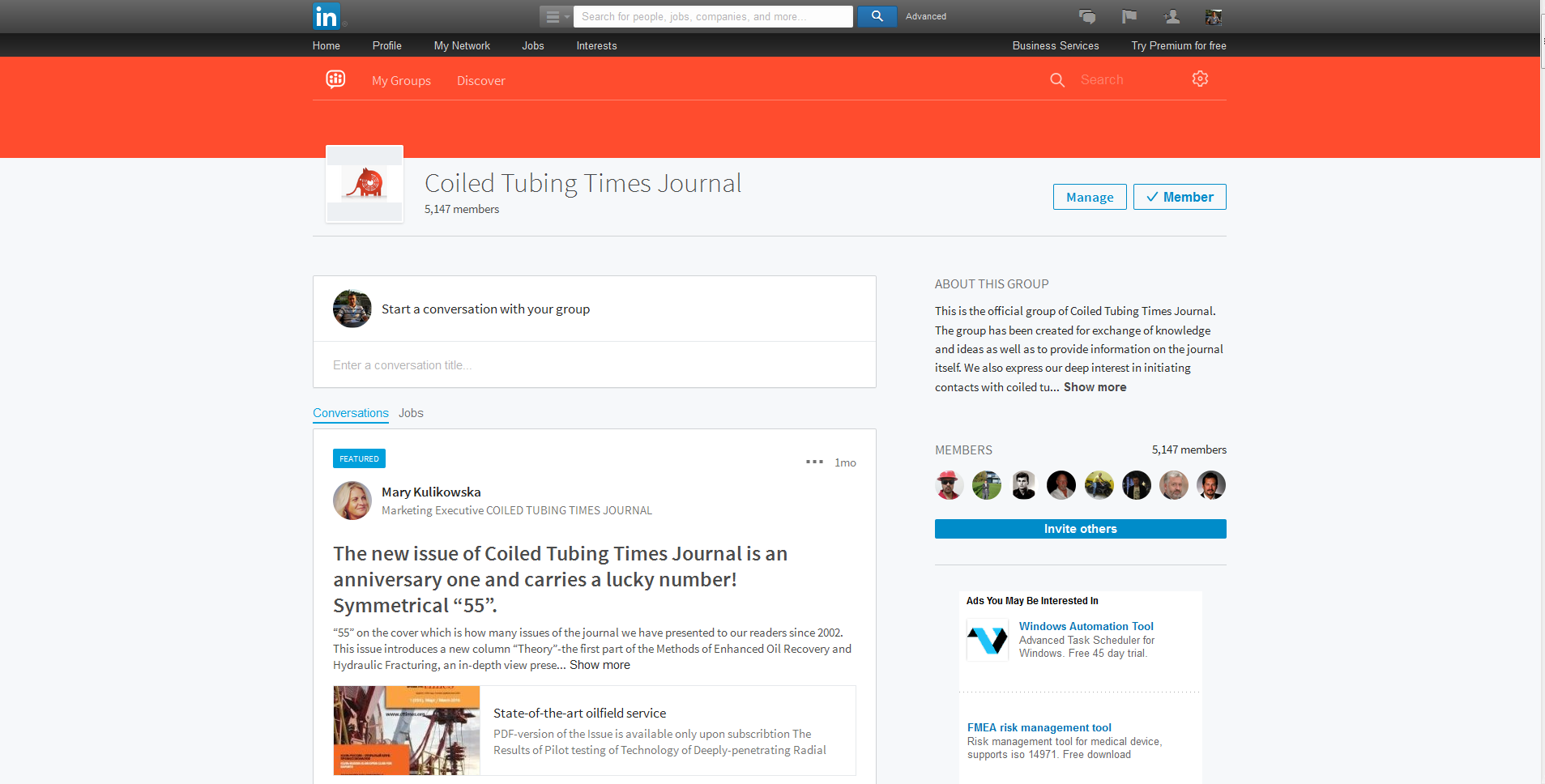This screenshot has width=1545, height=784.
Task: Open Business Services menu
Action: [x=1056, y=45]
